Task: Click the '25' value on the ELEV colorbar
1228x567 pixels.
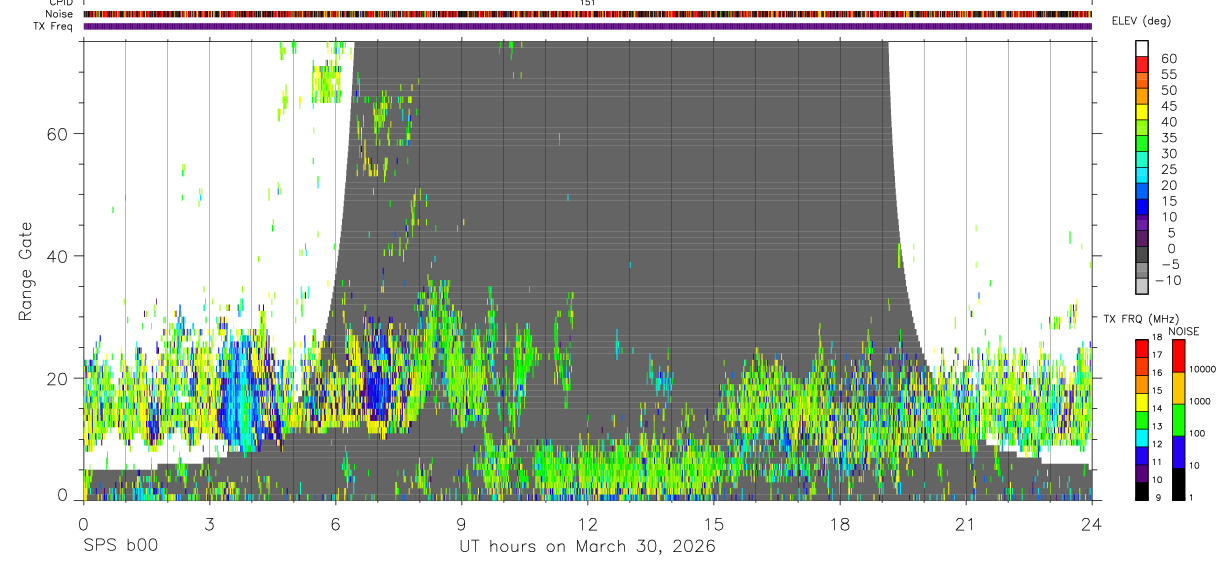Action: (1168, 169)
